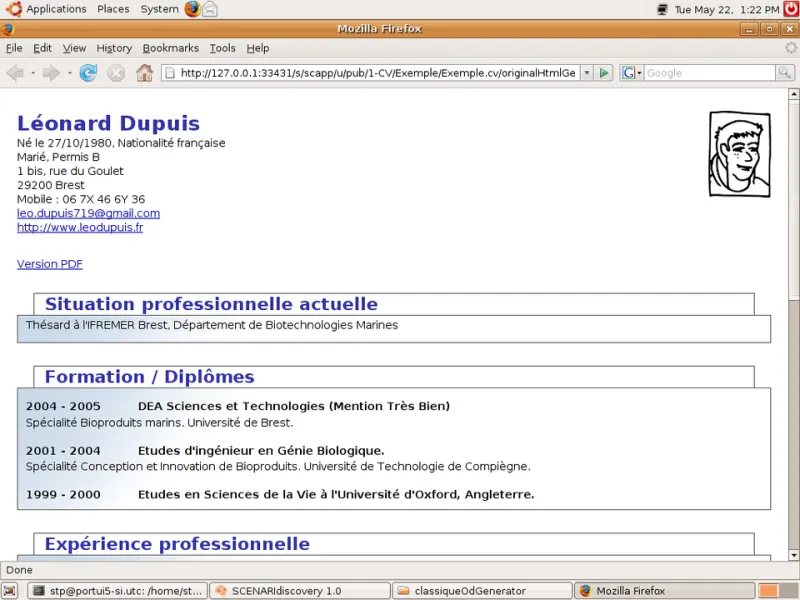Click the red power shutdown icon

pyautogui.click(x=791, y=9)
